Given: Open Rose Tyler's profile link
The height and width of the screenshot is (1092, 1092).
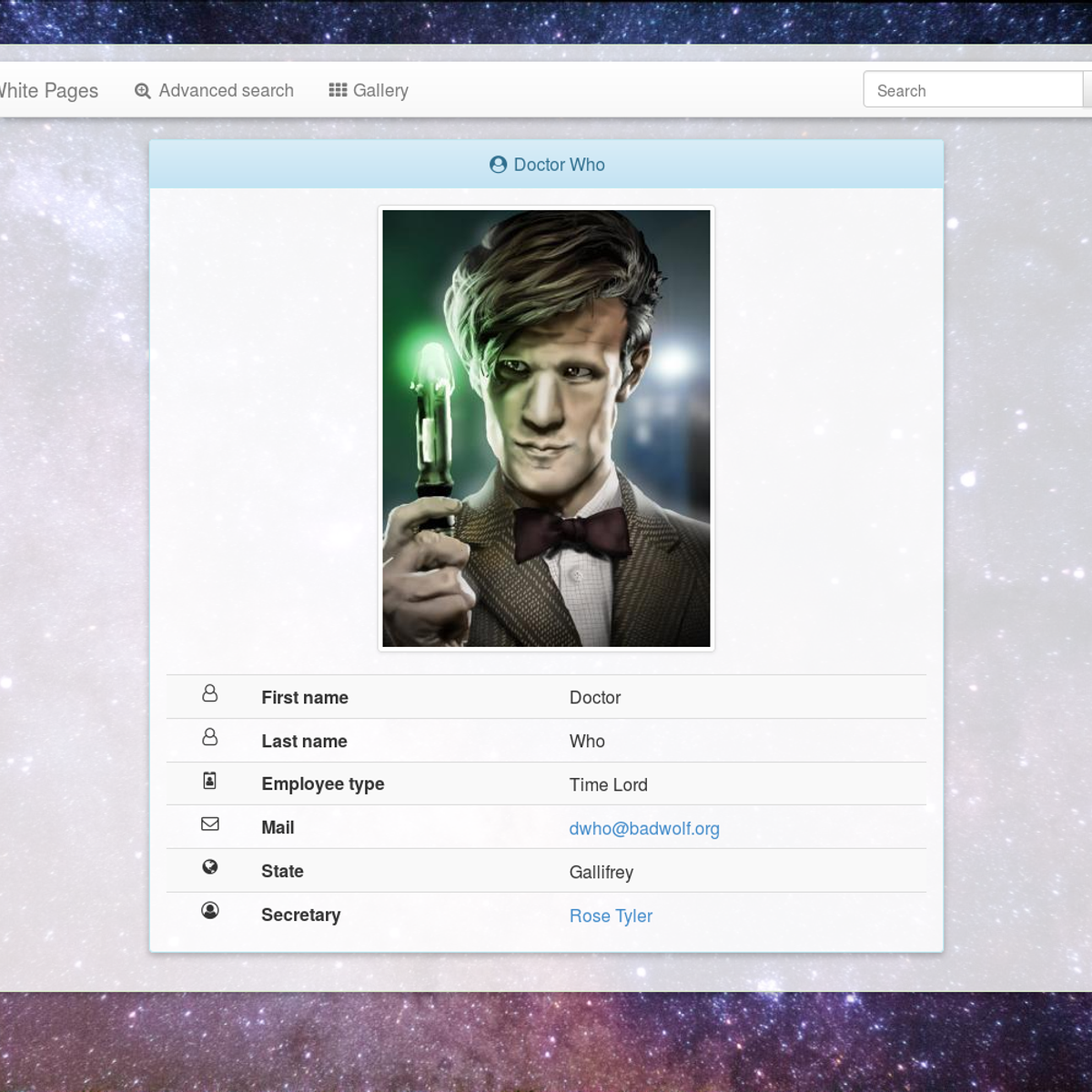Looking at the screenshot, I should coord(611,916).
